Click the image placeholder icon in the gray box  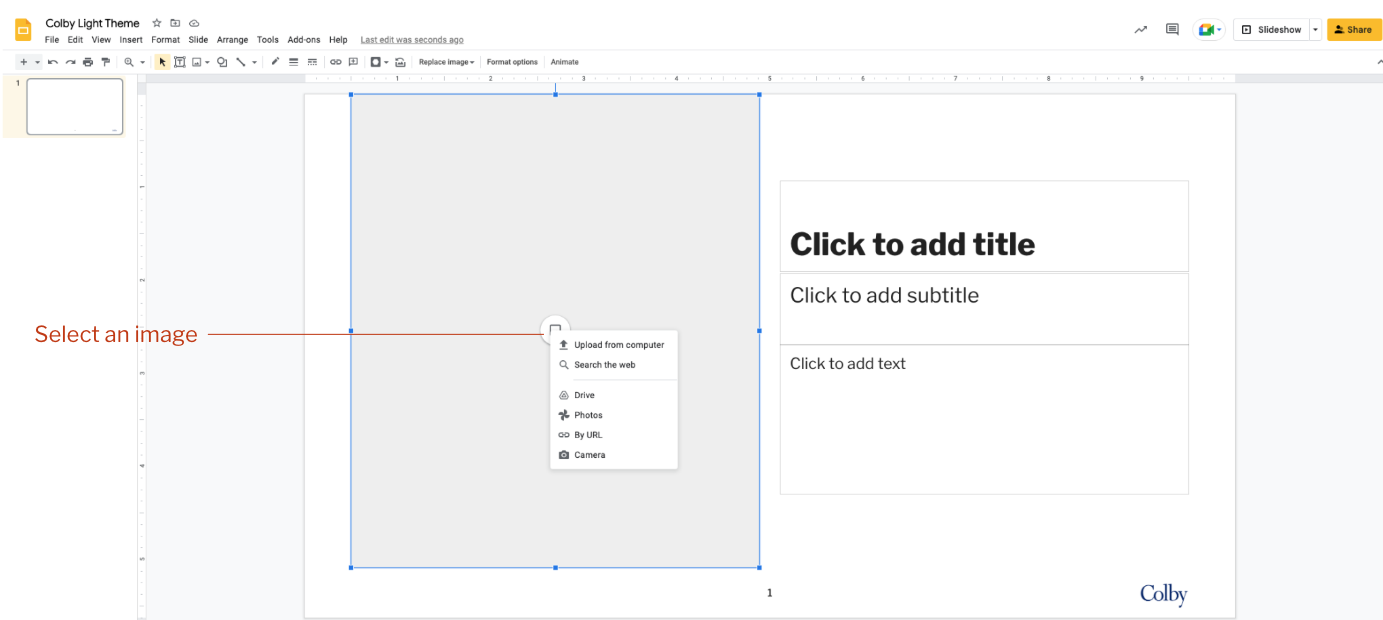[555, 329]
